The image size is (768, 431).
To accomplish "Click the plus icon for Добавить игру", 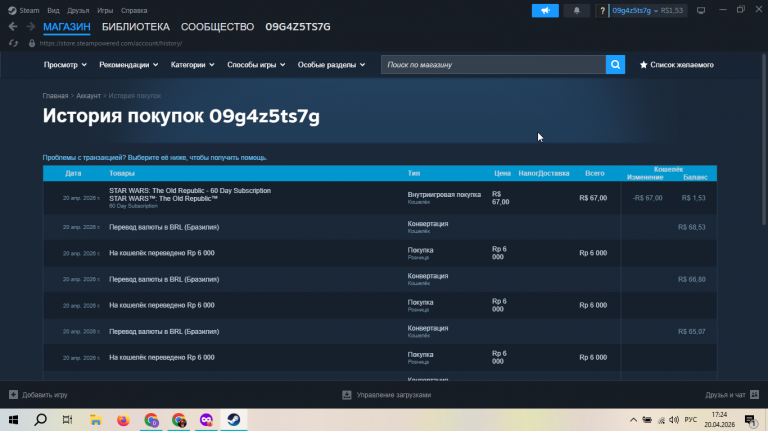I will pyautogui.click(x=13, y=395).
